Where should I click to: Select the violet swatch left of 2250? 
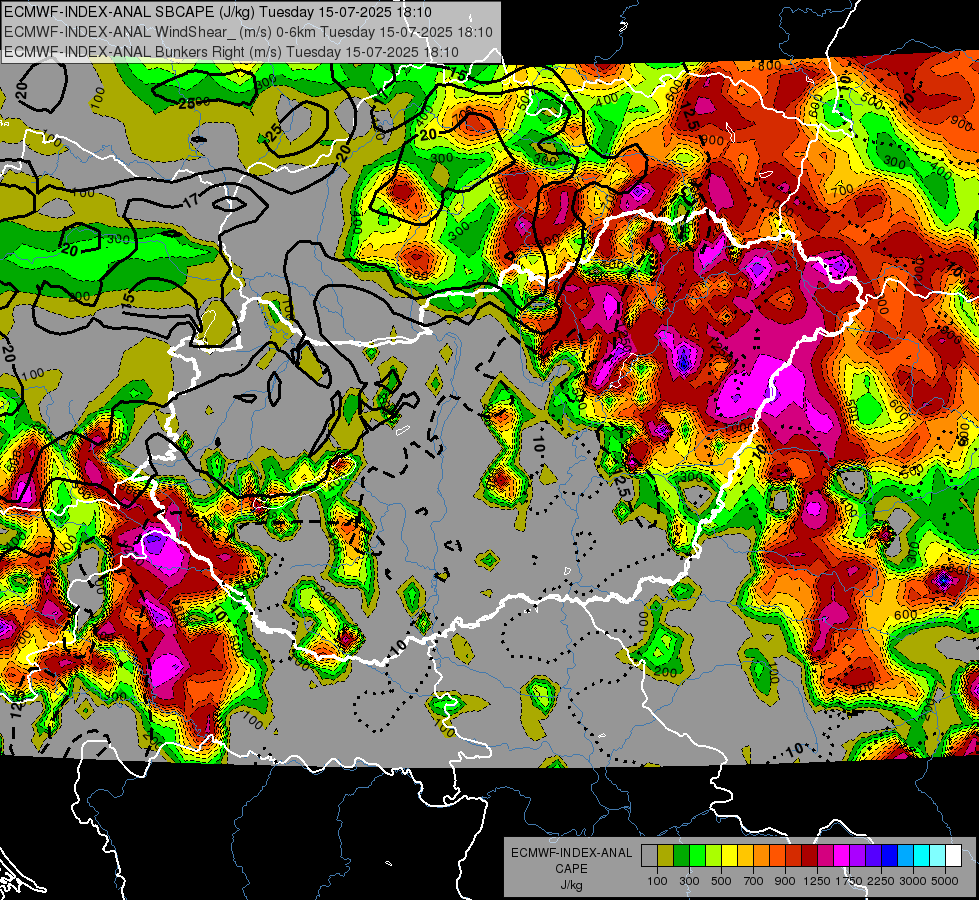point(873,855)
